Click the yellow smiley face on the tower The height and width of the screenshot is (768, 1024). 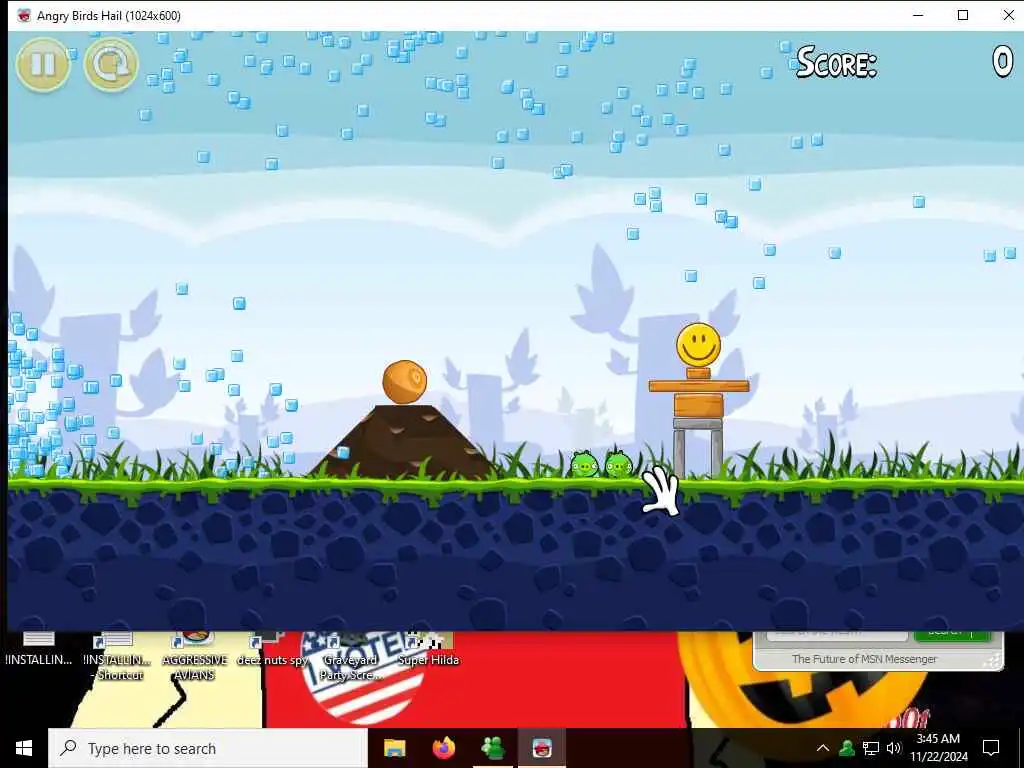tap(698, 345)
